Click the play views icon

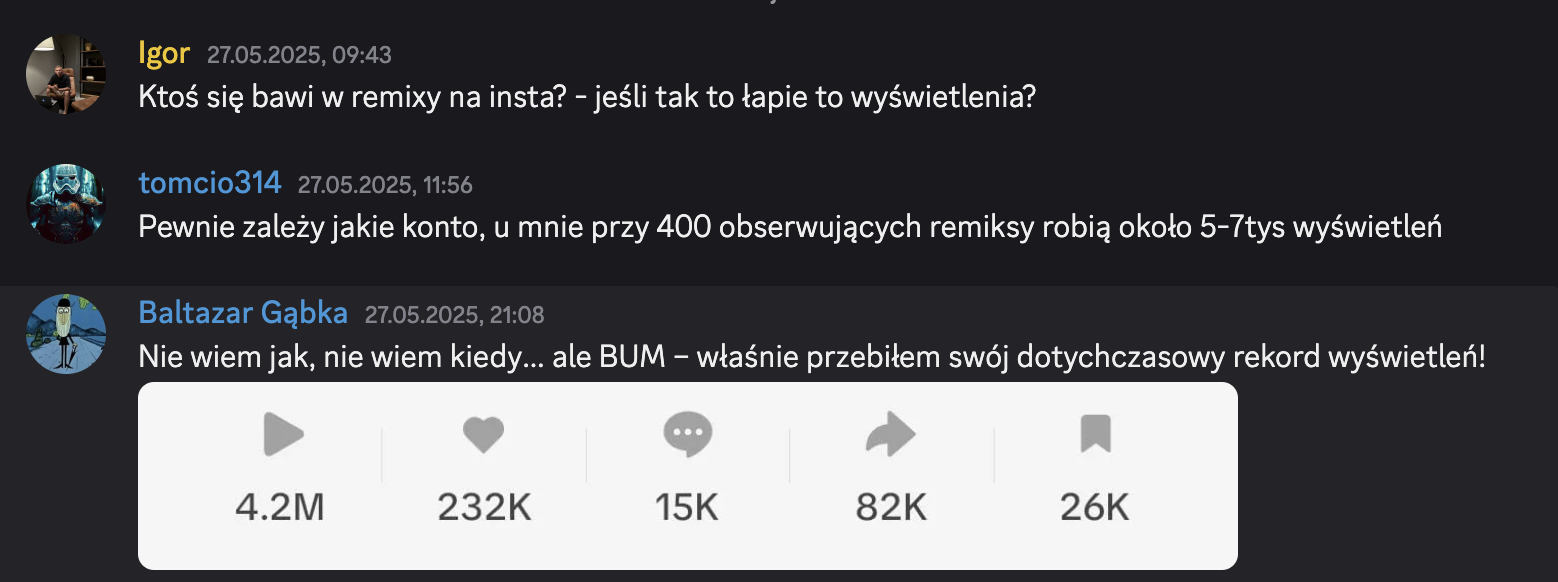click(x=282, y=435)
